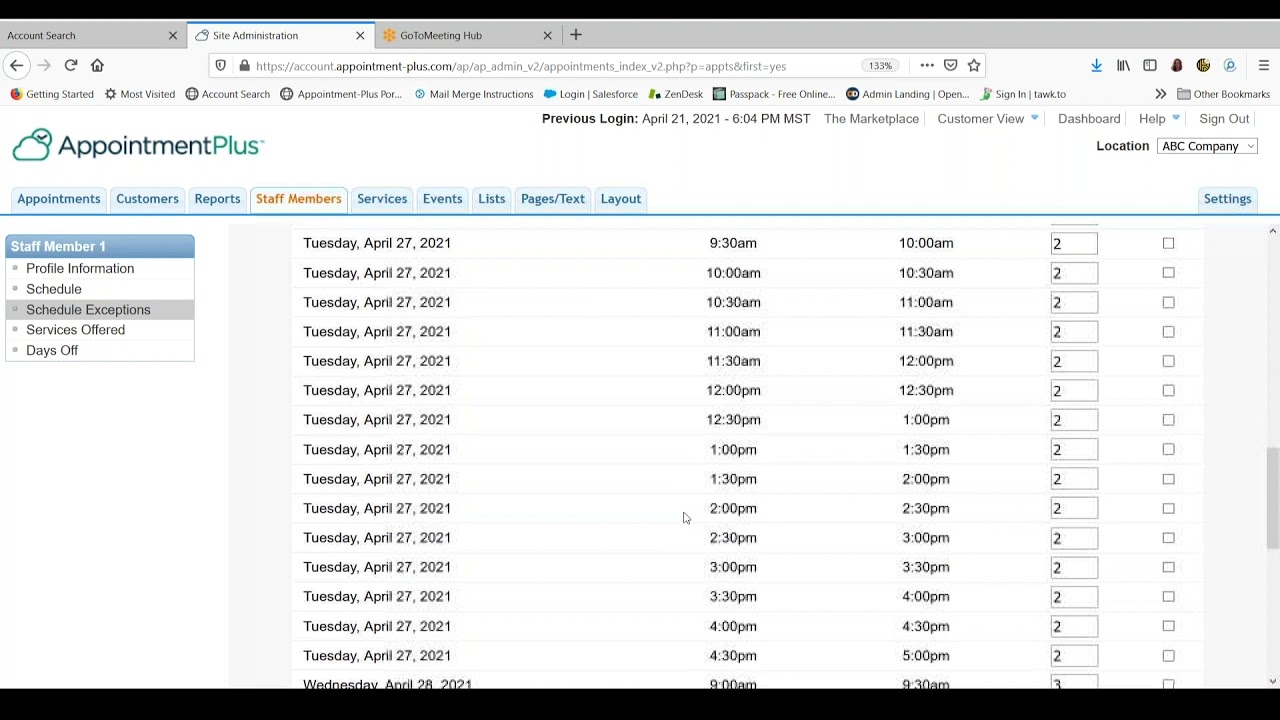Check the 11:00am to 11:30am row checkbox

(1168, 331)
